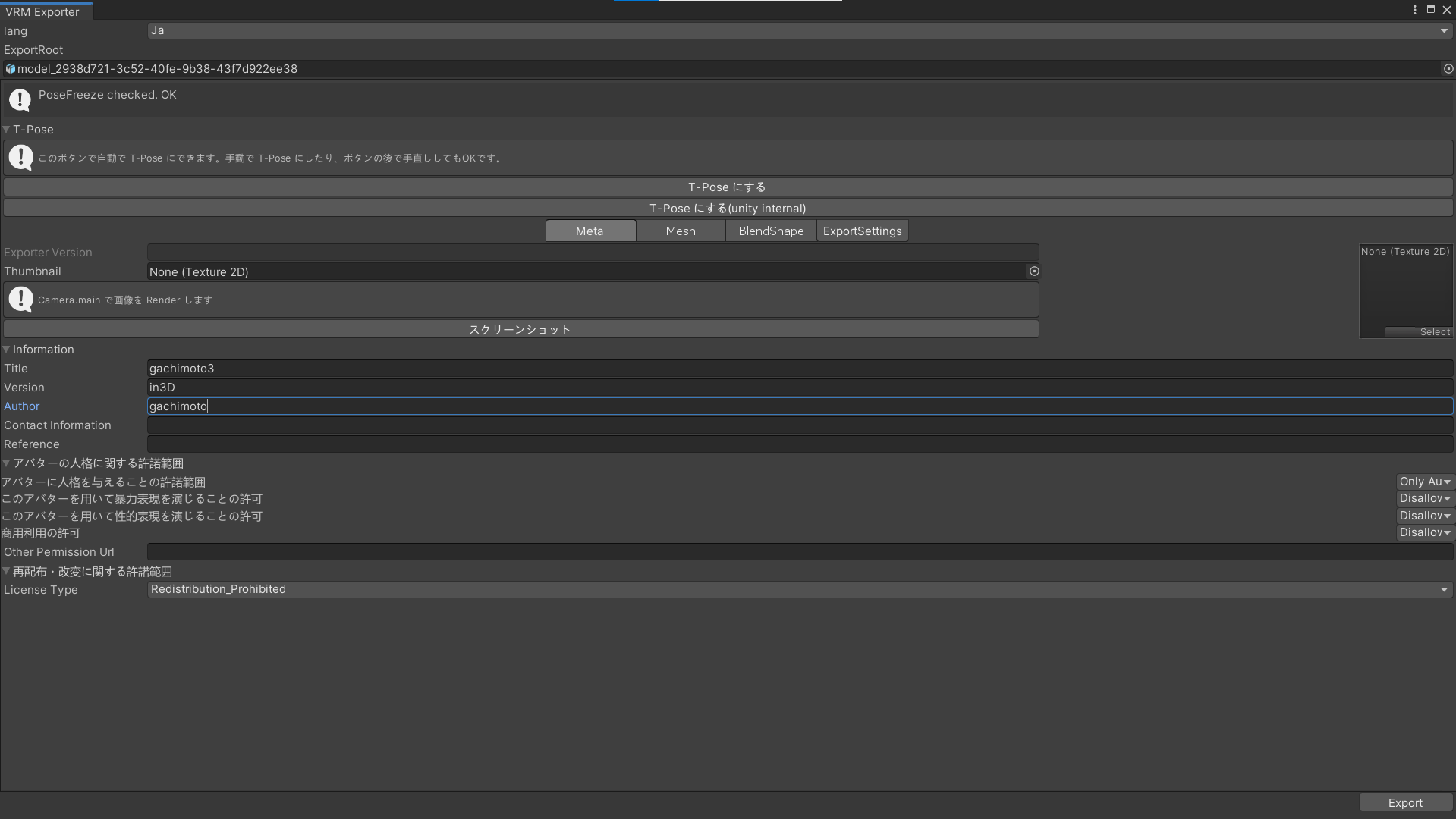
Task: Open the ExportRoot object picker circle
Action: pyautogui.click(x=1448, y=69)
